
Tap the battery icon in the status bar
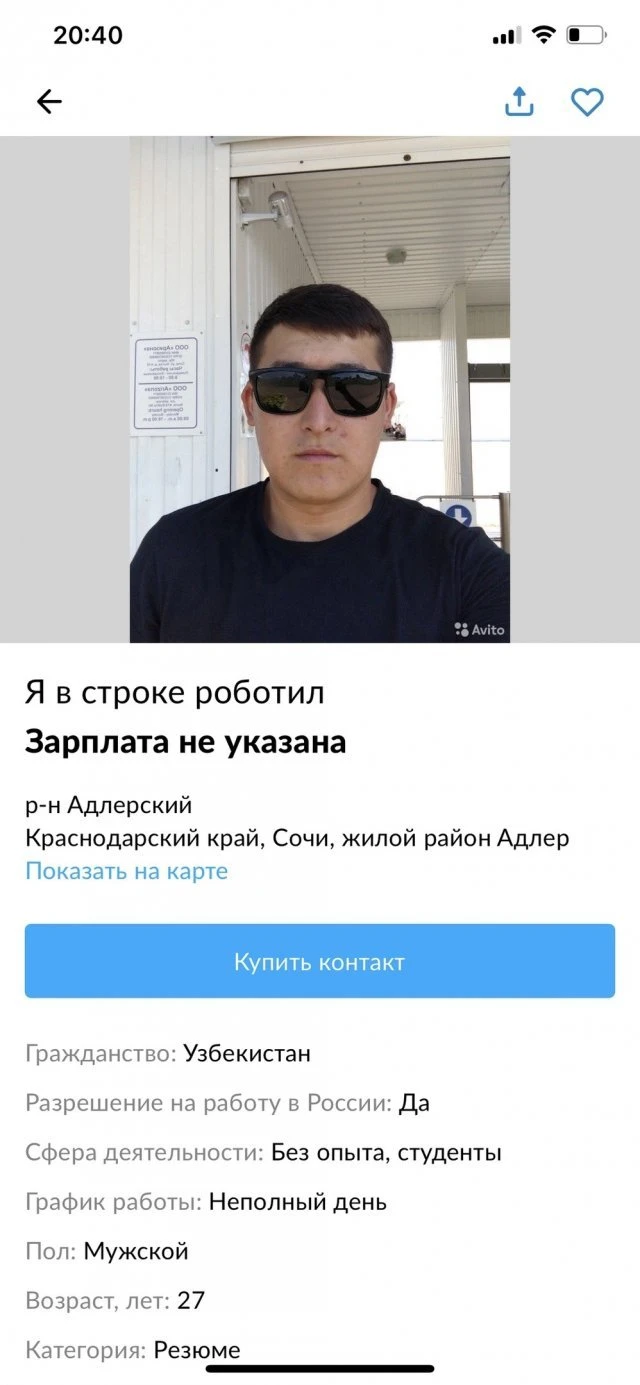point(587,35)
